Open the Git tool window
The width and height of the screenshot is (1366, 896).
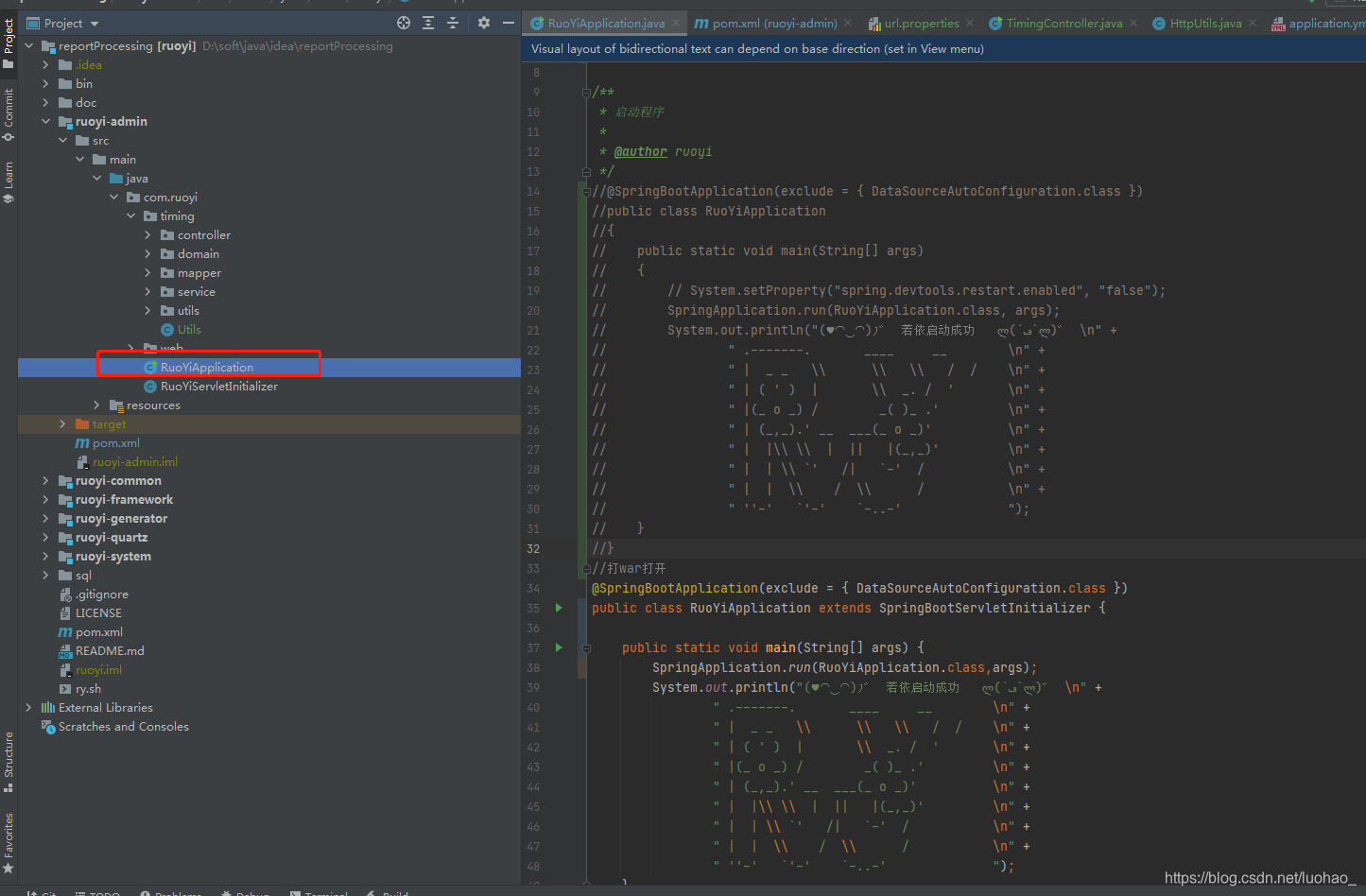pos(41,892)
